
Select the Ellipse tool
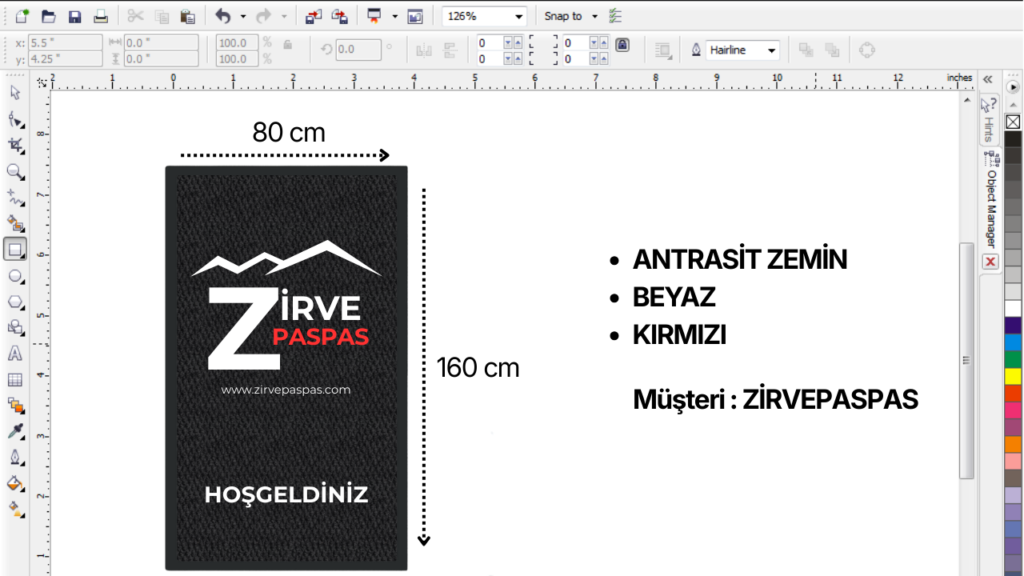coord(15,275)
